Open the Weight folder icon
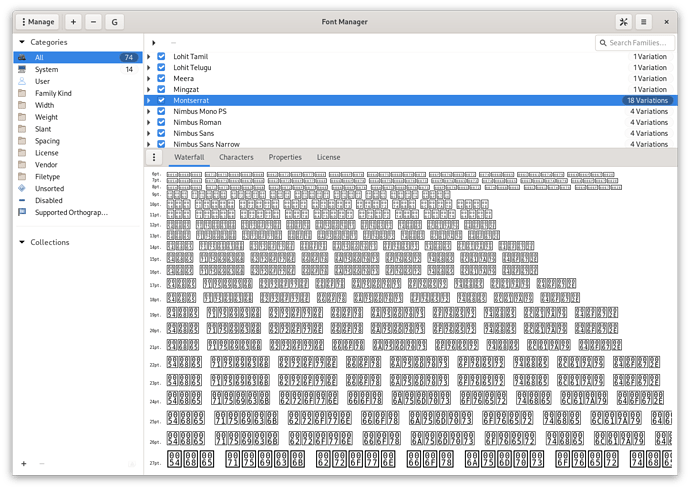This screenshot has height=489, width=690. 22,117
